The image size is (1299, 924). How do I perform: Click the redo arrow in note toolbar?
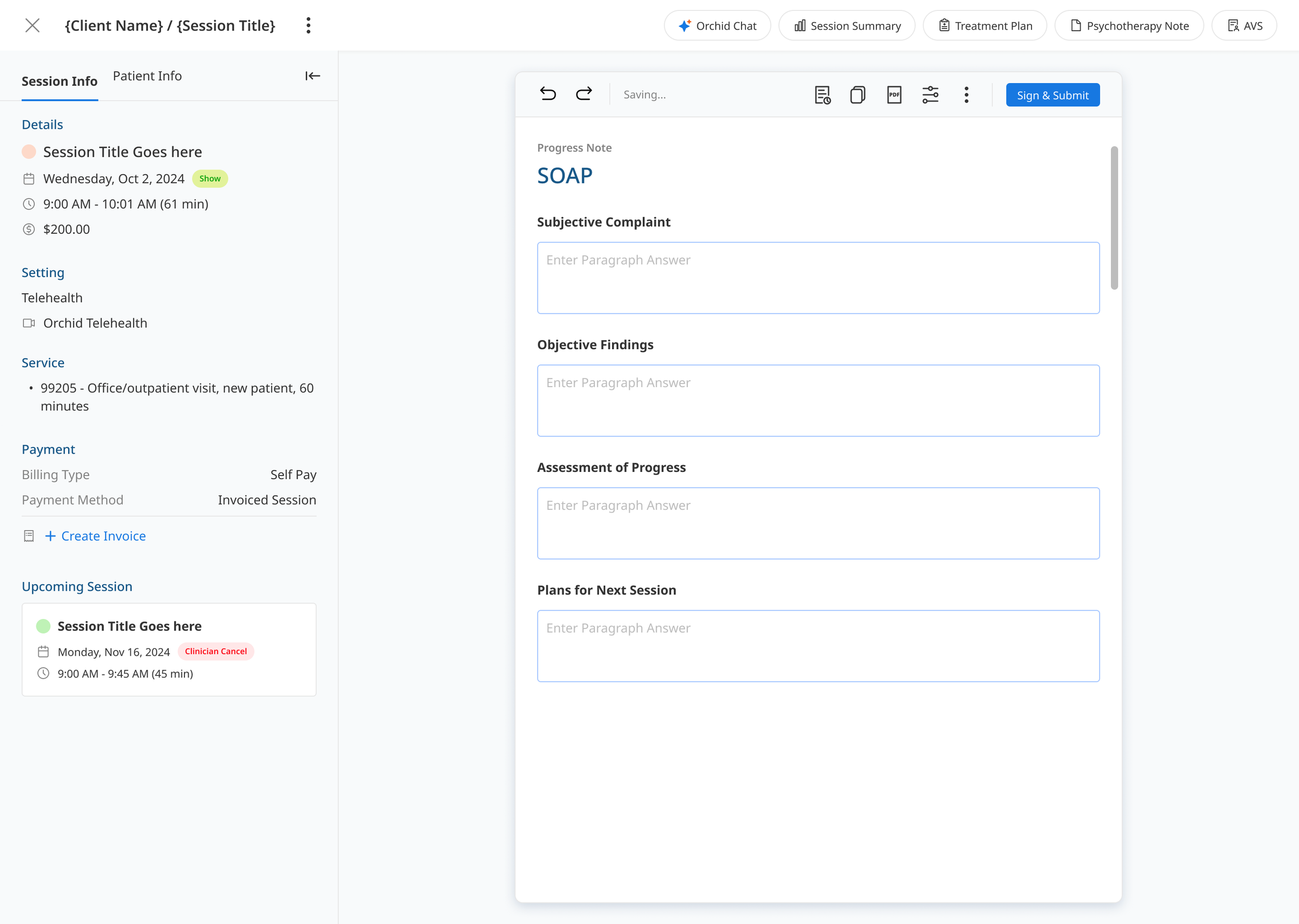point(584,94)
